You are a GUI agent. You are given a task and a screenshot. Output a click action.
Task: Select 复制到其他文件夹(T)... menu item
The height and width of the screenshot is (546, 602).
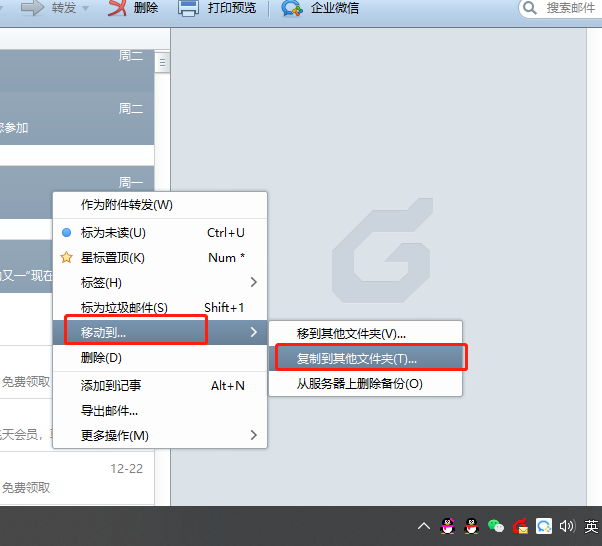click(358, 358)
